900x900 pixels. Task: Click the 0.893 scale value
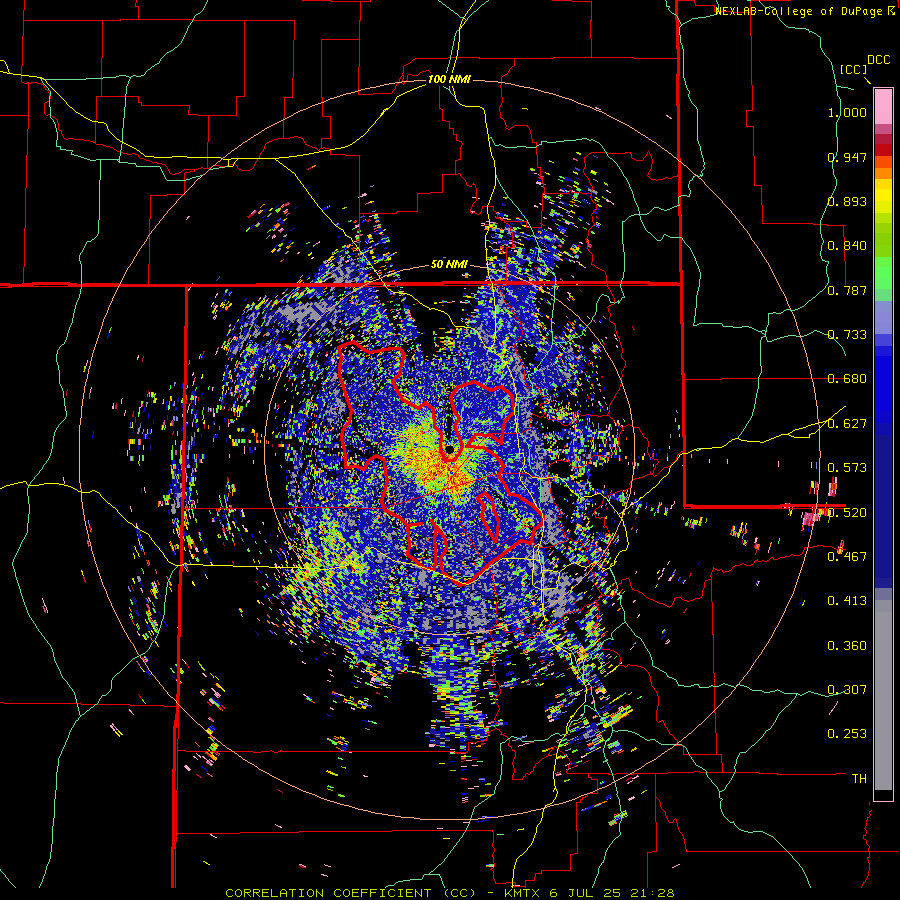pyautogui.click(x=847, y=201)
